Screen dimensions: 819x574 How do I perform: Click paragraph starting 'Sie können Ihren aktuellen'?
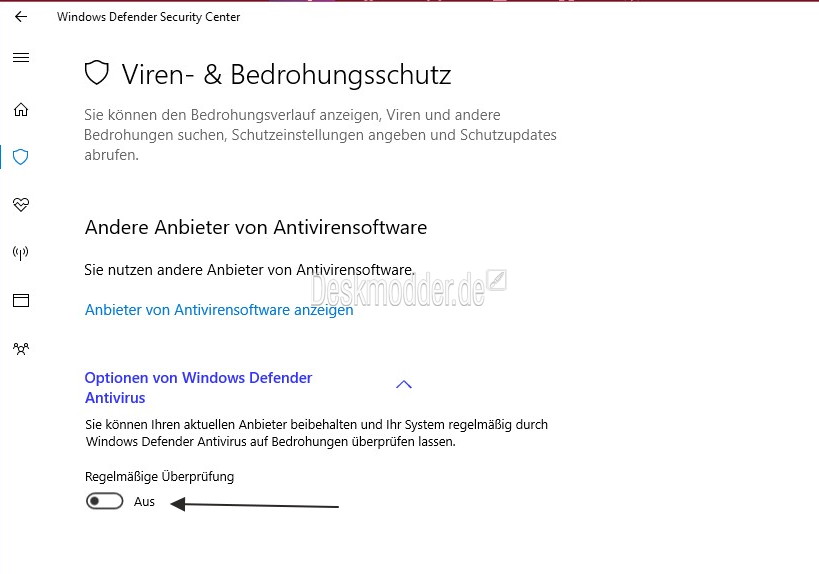click(317, 433)
